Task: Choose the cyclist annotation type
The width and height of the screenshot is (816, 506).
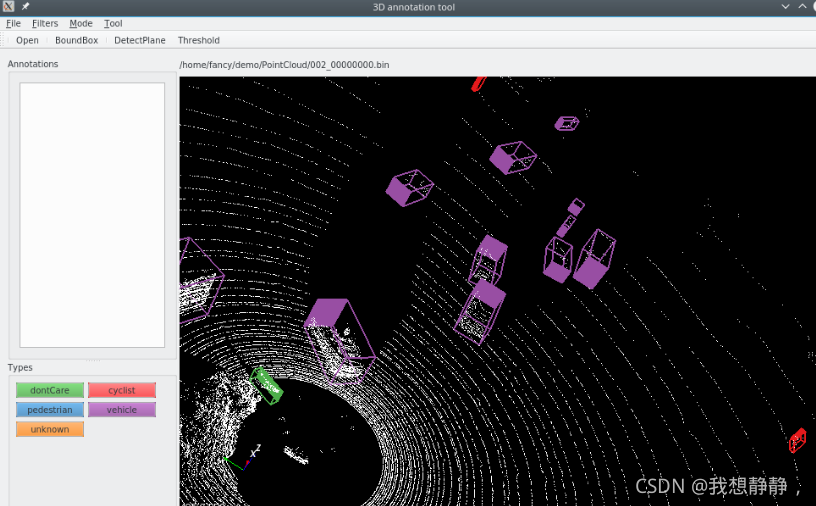Action: [122, 390]
